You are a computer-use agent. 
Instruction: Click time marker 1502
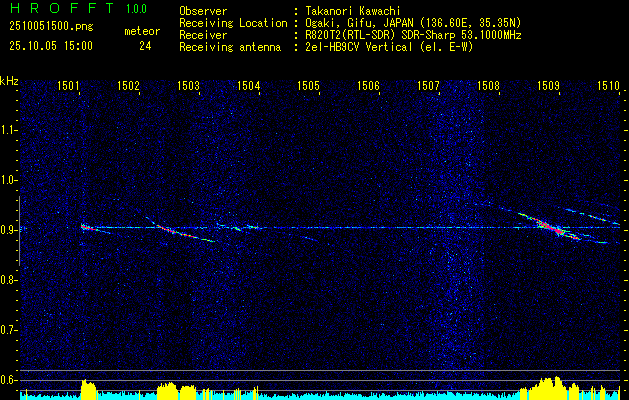(x=128, y=85)
